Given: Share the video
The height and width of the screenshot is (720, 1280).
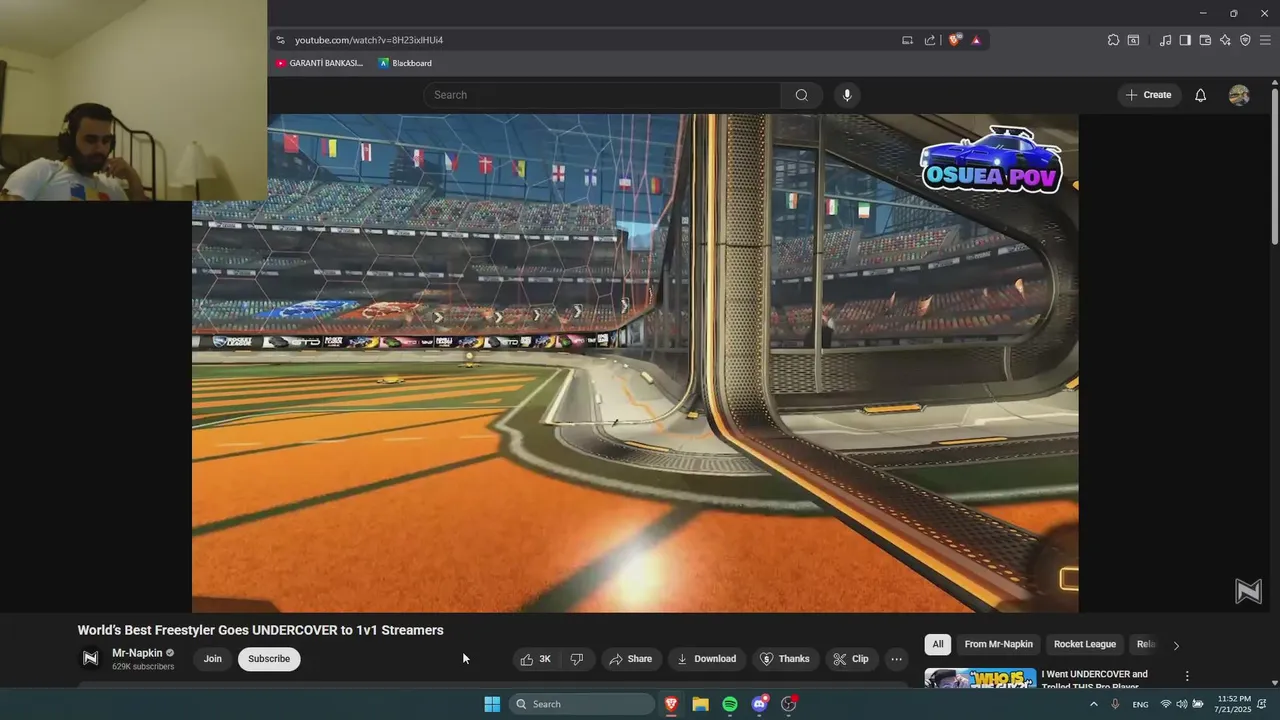Looking at the screenshot, I should tap(631, 659).
